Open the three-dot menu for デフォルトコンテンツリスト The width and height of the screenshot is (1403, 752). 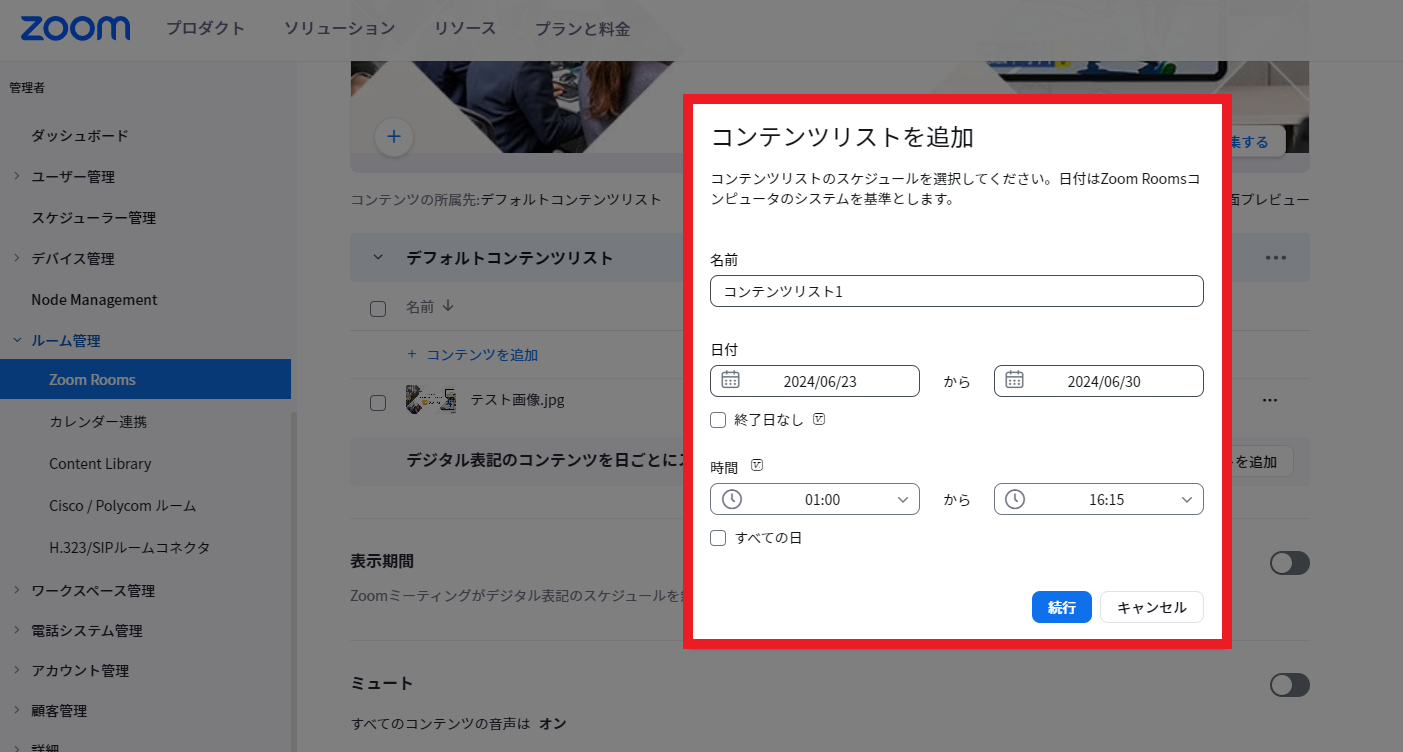[x=1275, y=257]
